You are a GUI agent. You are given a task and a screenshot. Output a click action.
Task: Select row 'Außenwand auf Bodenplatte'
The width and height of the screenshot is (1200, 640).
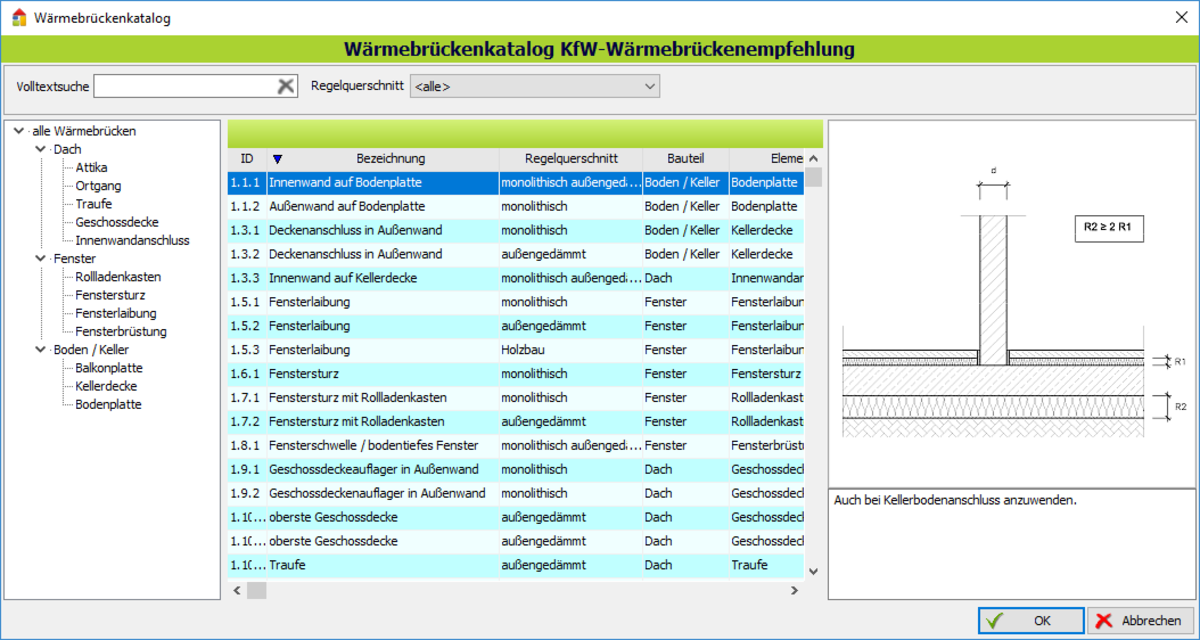click(516, 206)
